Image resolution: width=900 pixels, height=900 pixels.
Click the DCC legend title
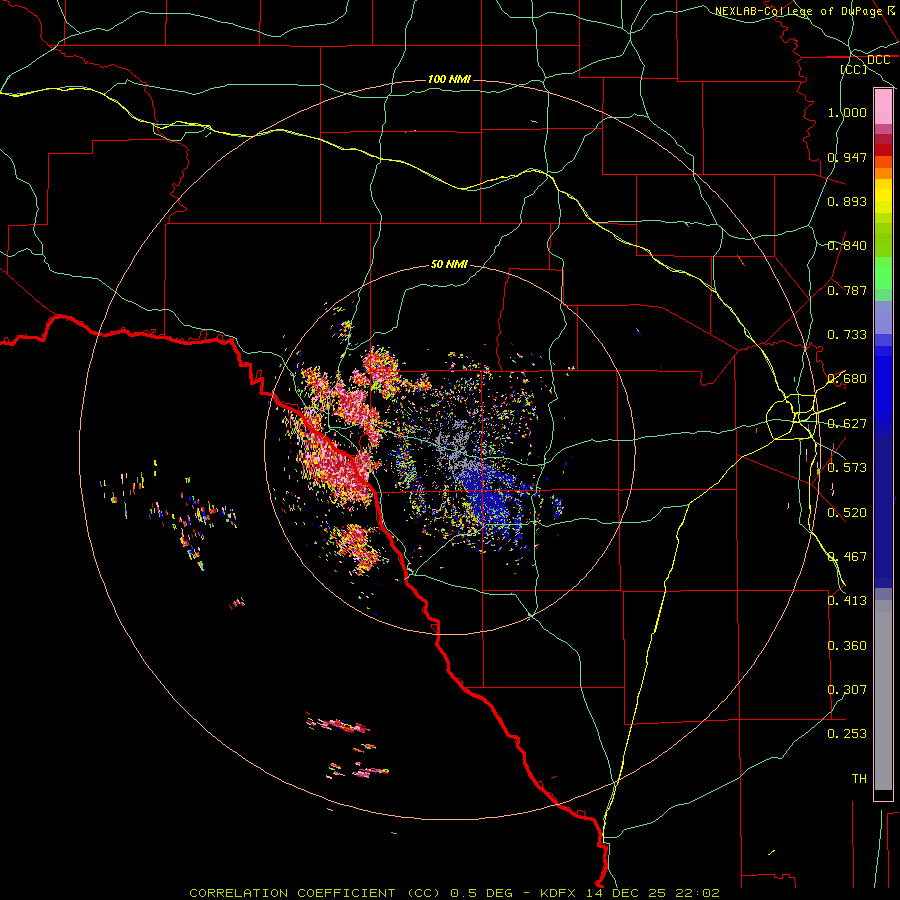[878, 60]
